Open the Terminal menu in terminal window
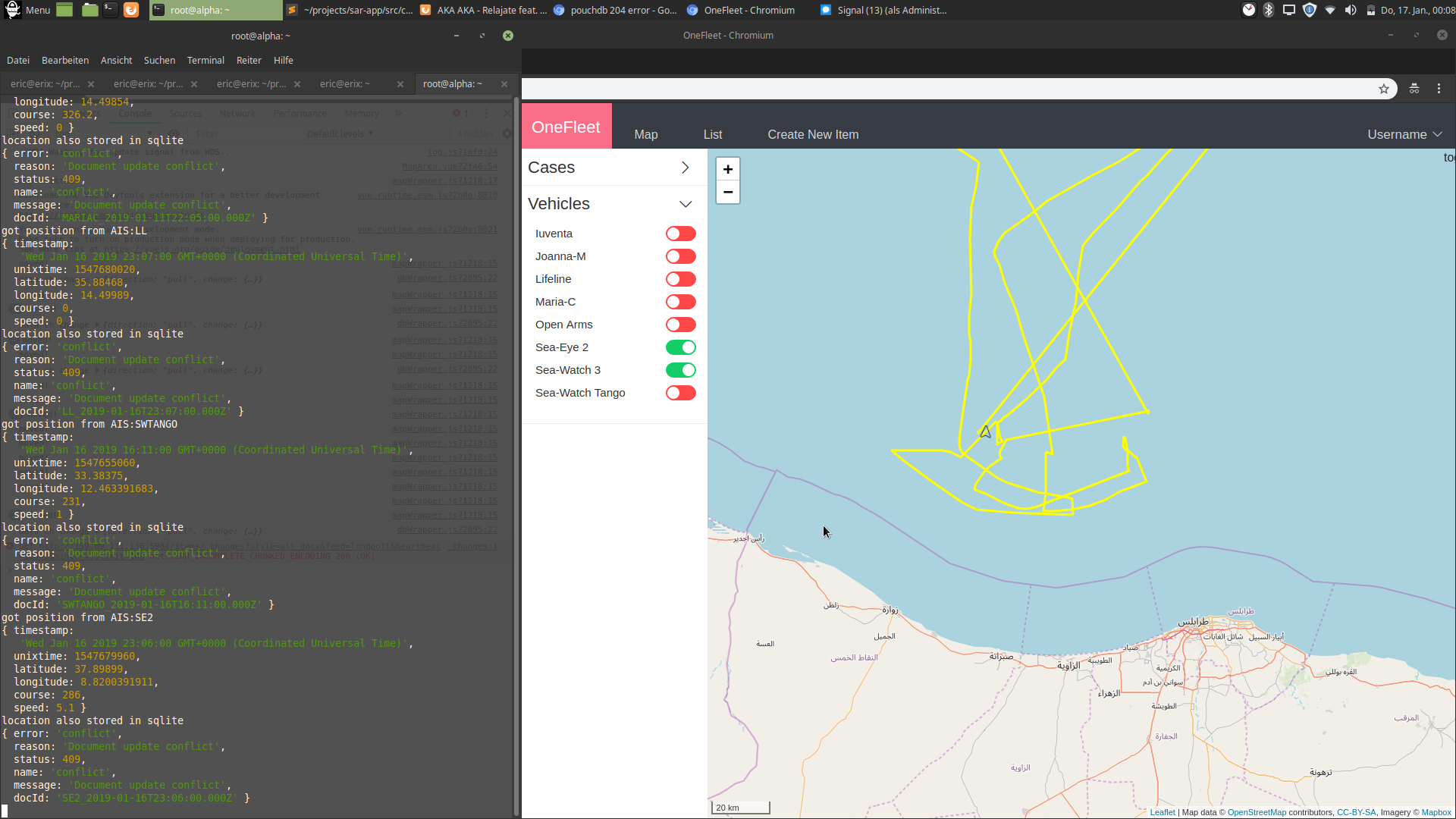This screenshot has width=1456, height=819. (206, 60)
